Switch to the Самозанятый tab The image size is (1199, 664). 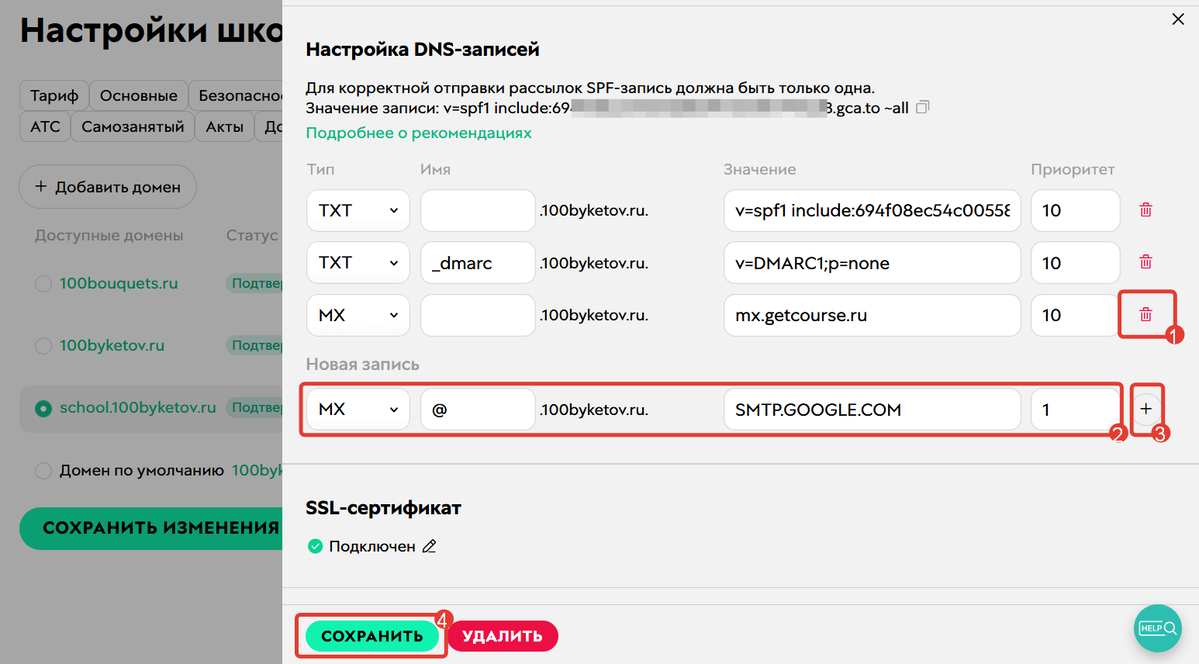(x=133, y=127)
